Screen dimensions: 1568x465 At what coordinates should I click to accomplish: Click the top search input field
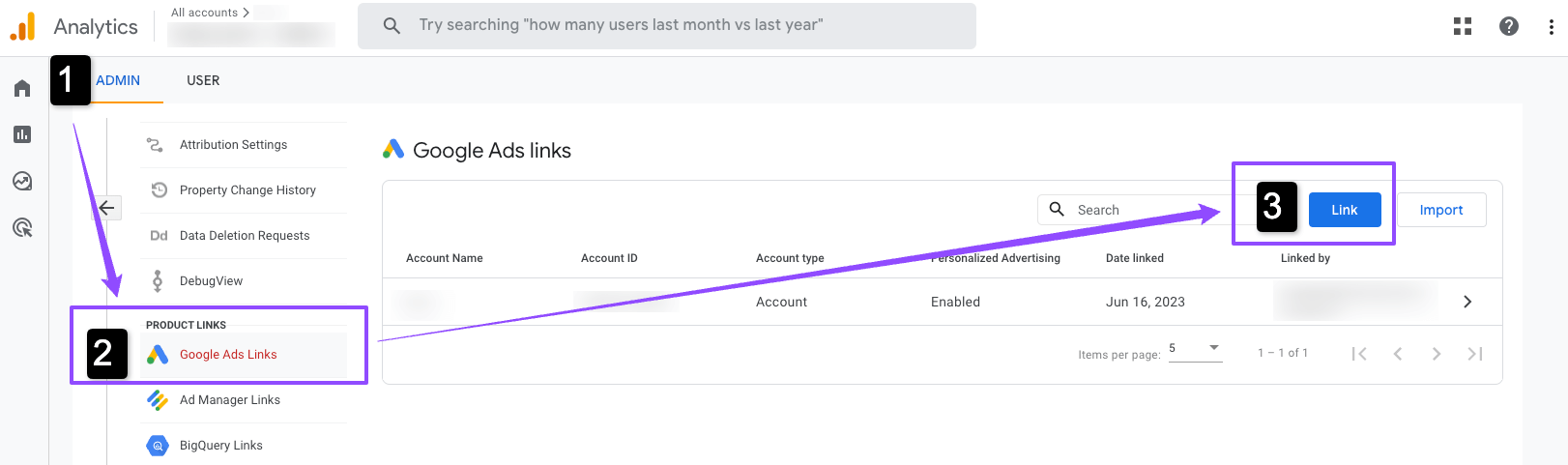[667, 25]
